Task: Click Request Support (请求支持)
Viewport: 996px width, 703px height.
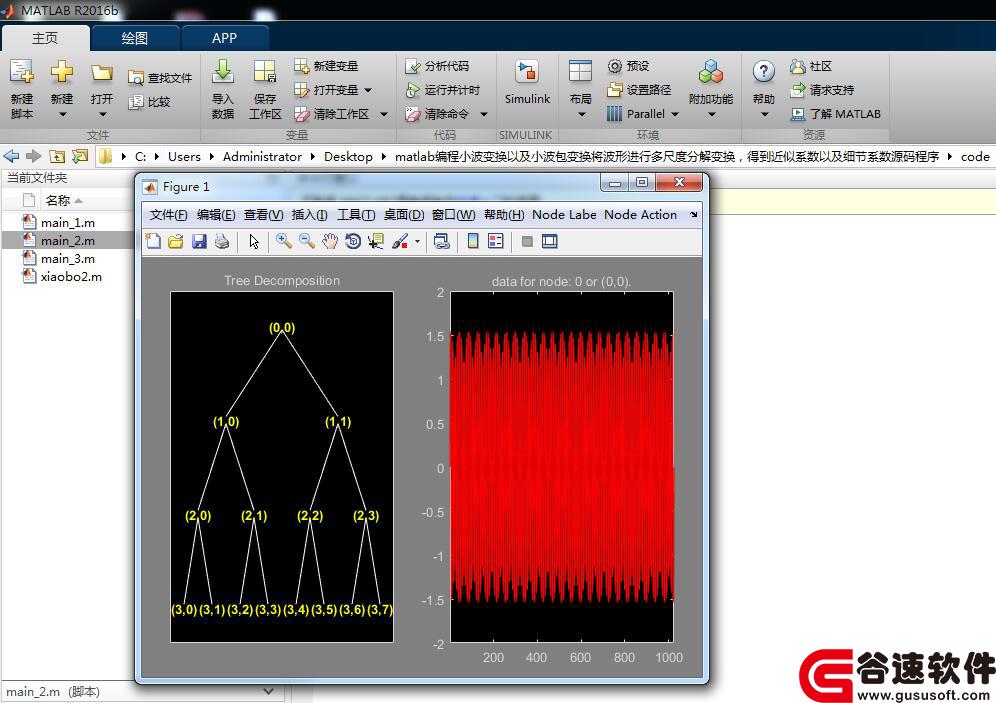Action: point(822,90)
